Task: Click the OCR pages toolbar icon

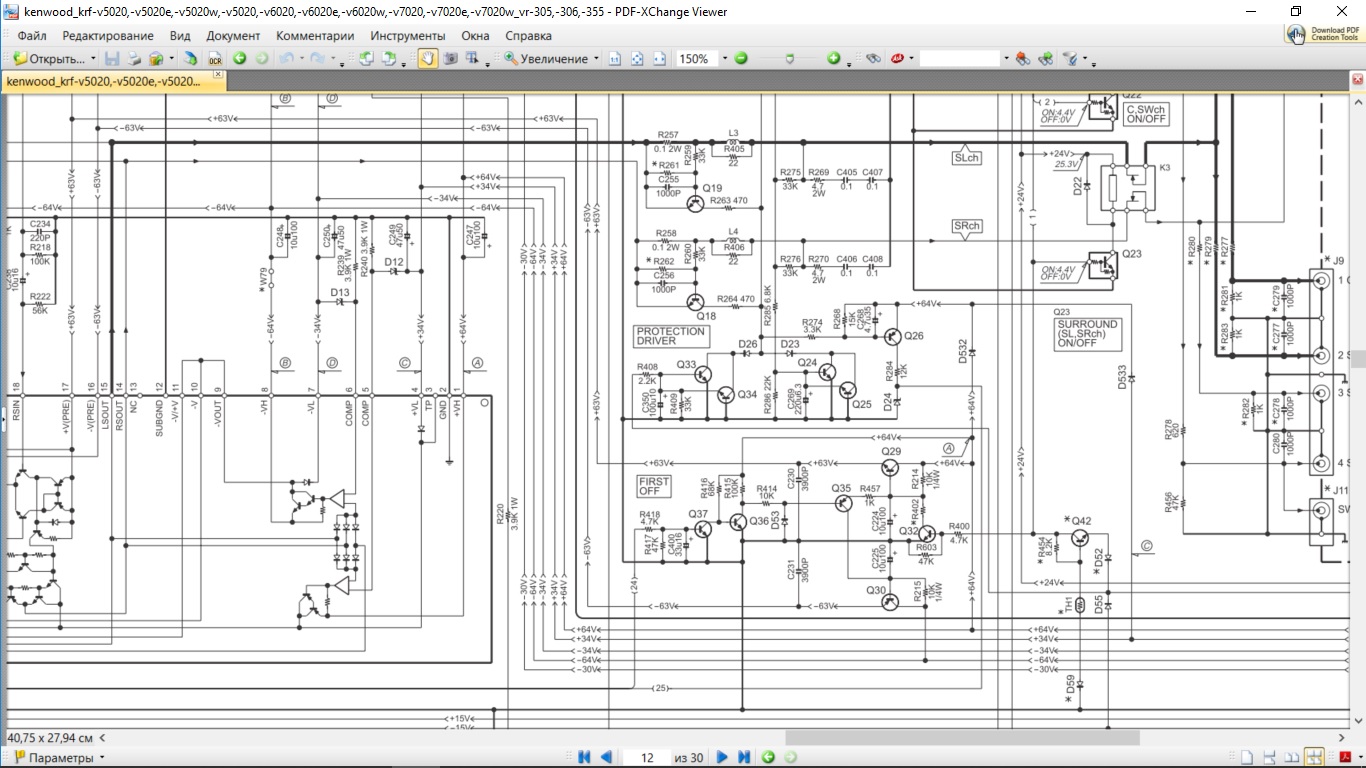Action: (x=215, y=59)
